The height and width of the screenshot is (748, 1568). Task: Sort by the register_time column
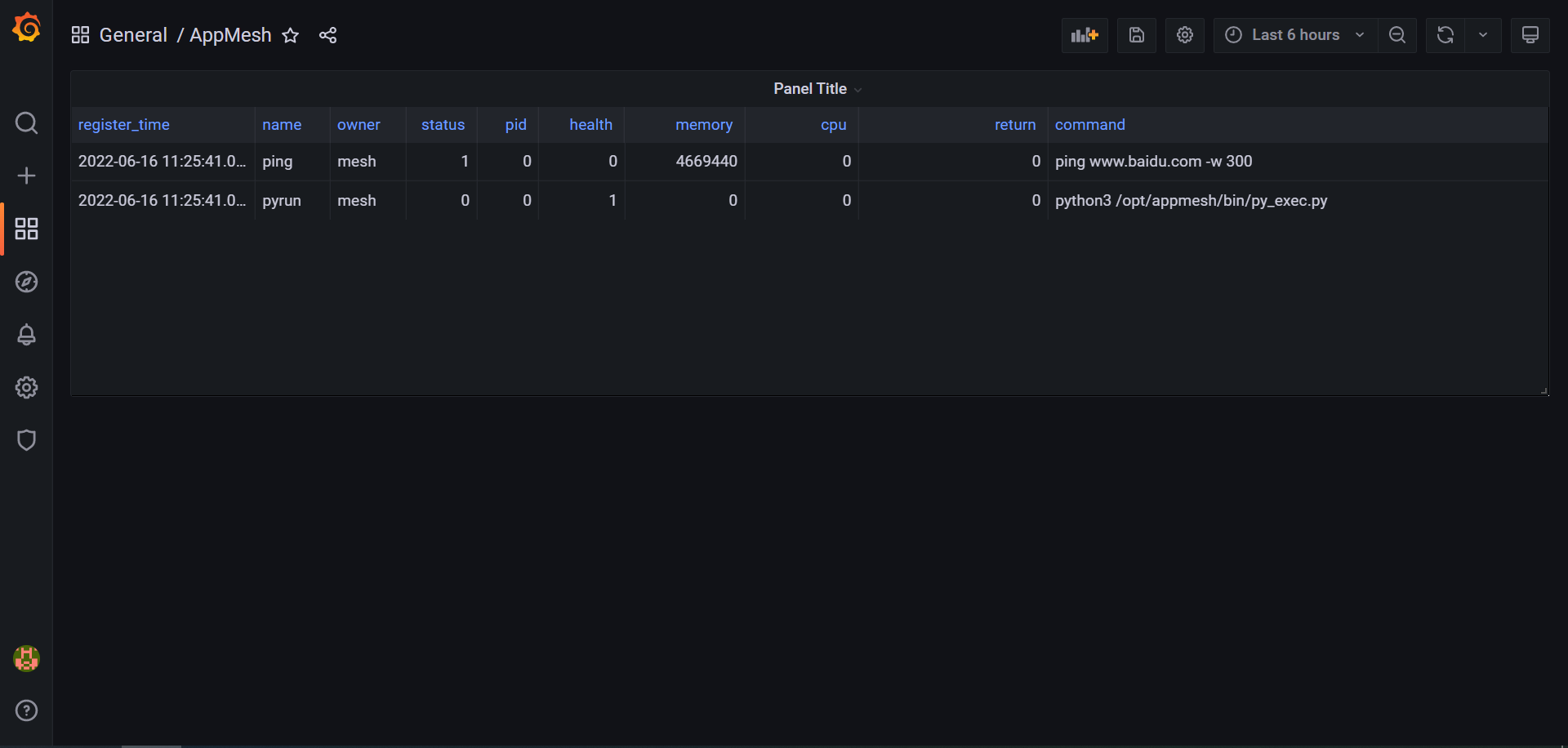click(124, 125)
